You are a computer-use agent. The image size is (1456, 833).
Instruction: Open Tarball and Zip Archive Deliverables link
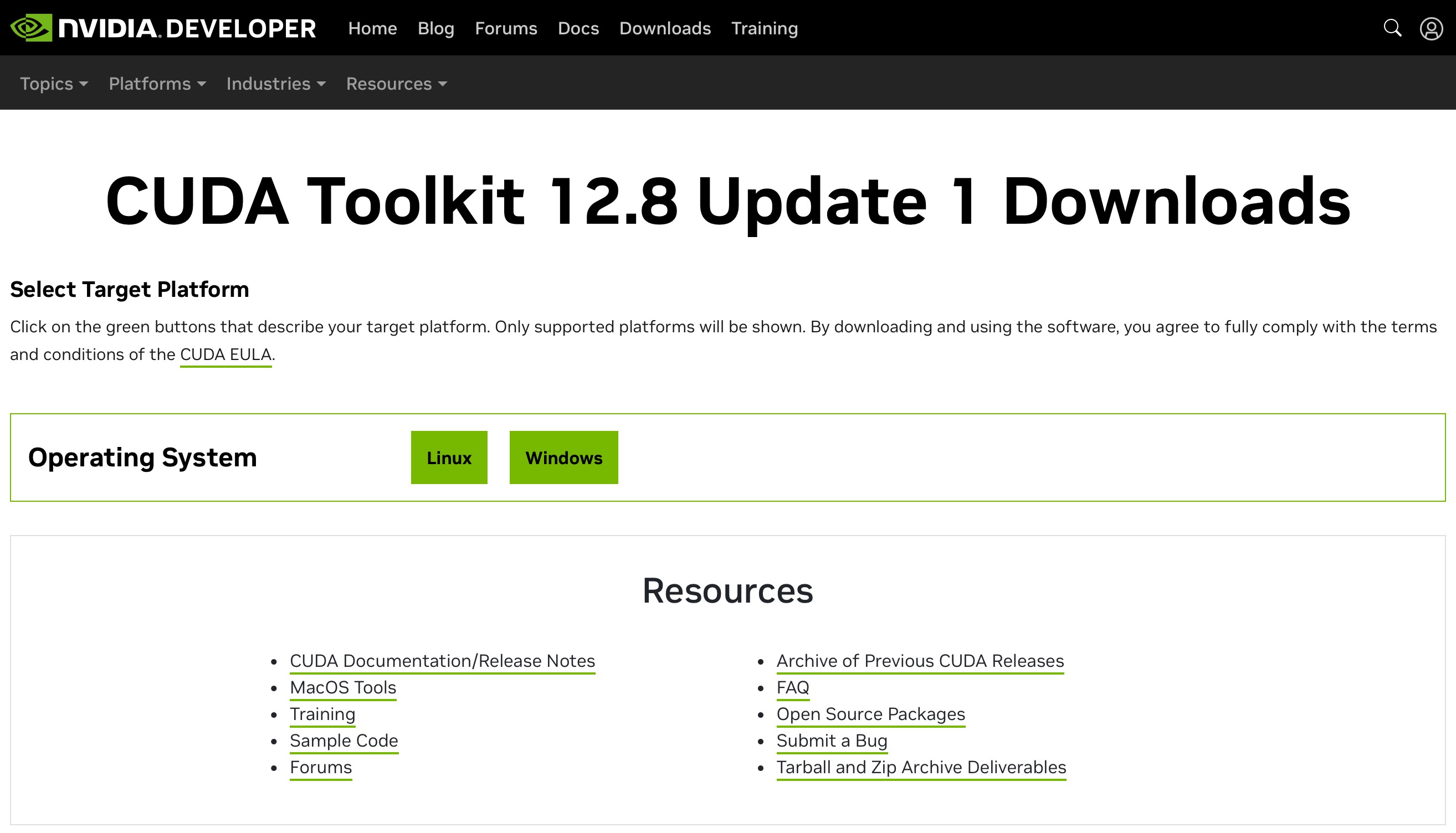tap(921, 768)
